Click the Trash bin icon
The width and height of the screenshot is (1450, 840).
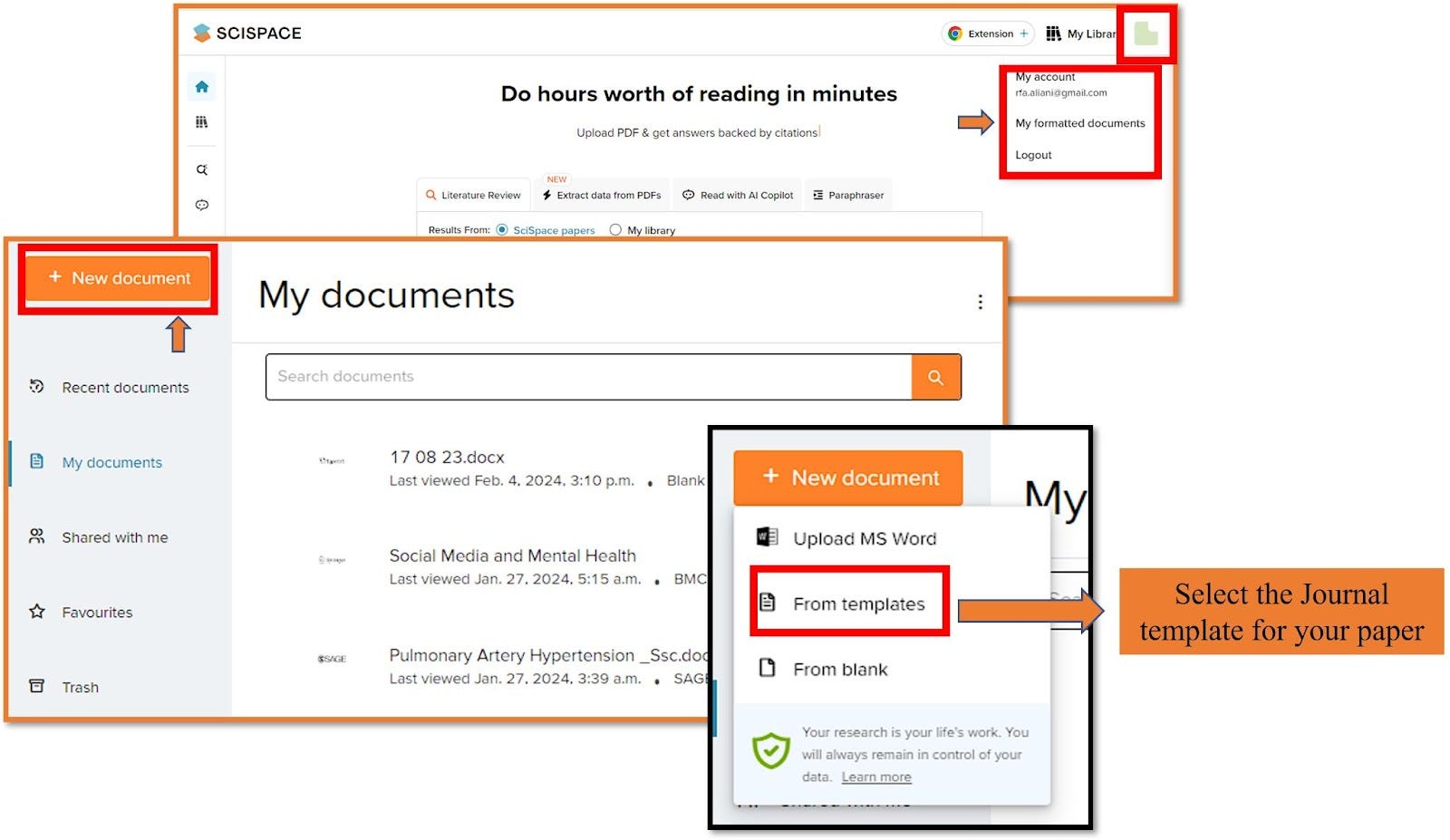click(x=36, y=686)
